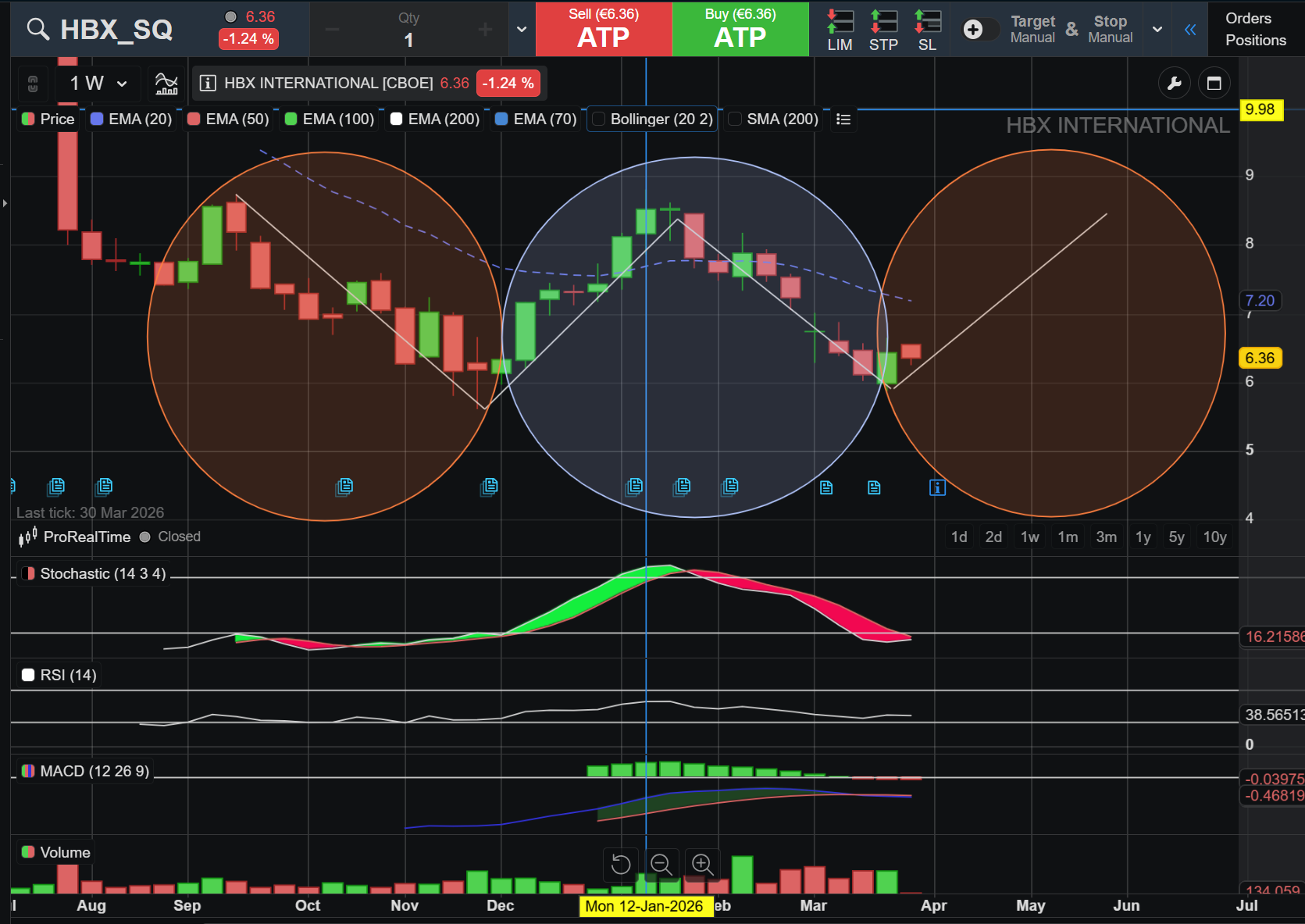Zoom in on the chart
1305x924 pixels.
click(702, 864)
